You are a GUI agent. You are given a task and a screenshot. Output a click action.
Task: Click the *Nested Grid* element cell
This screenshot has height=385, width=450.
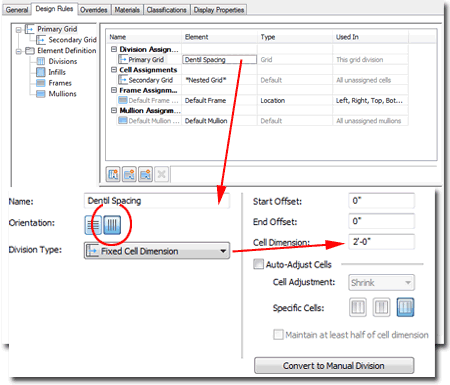tap(219, 80)
